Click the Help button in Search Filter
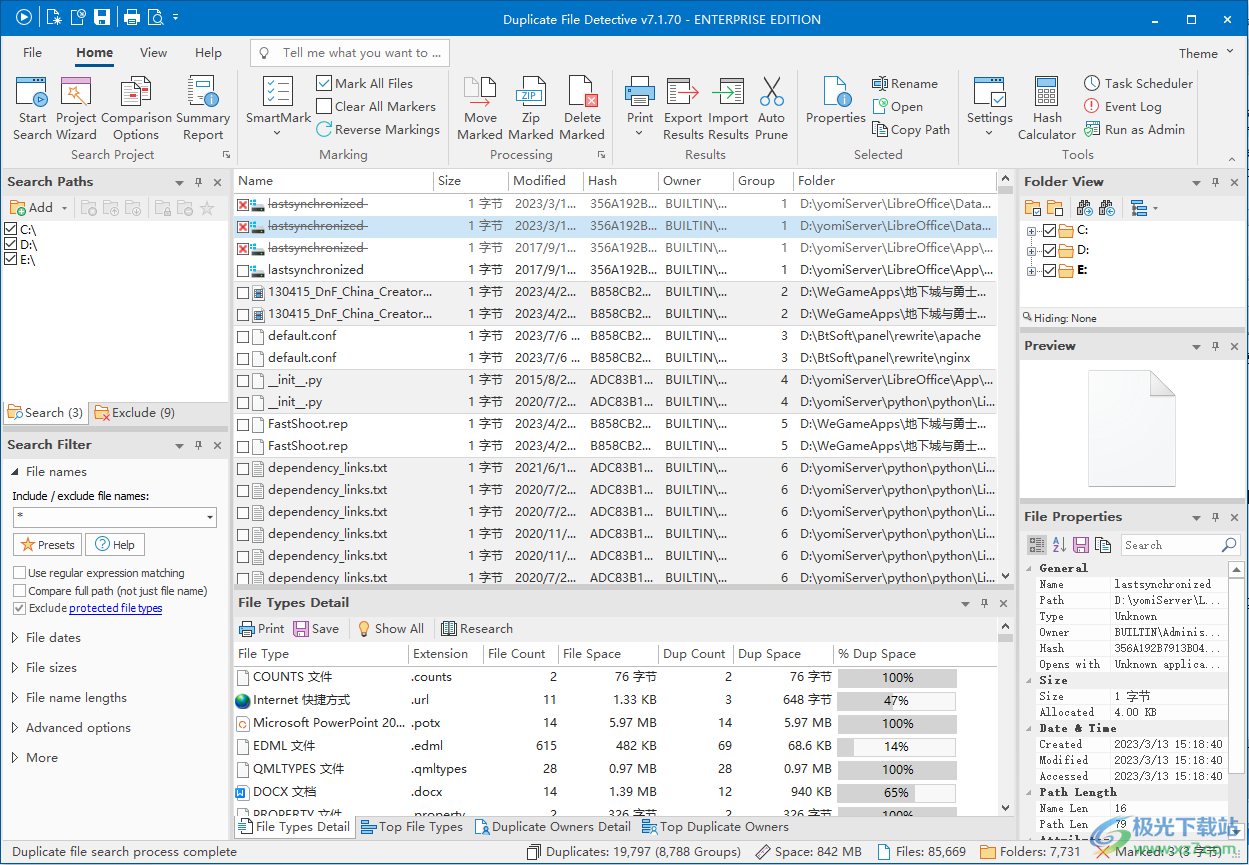 (x=115, y=545)
